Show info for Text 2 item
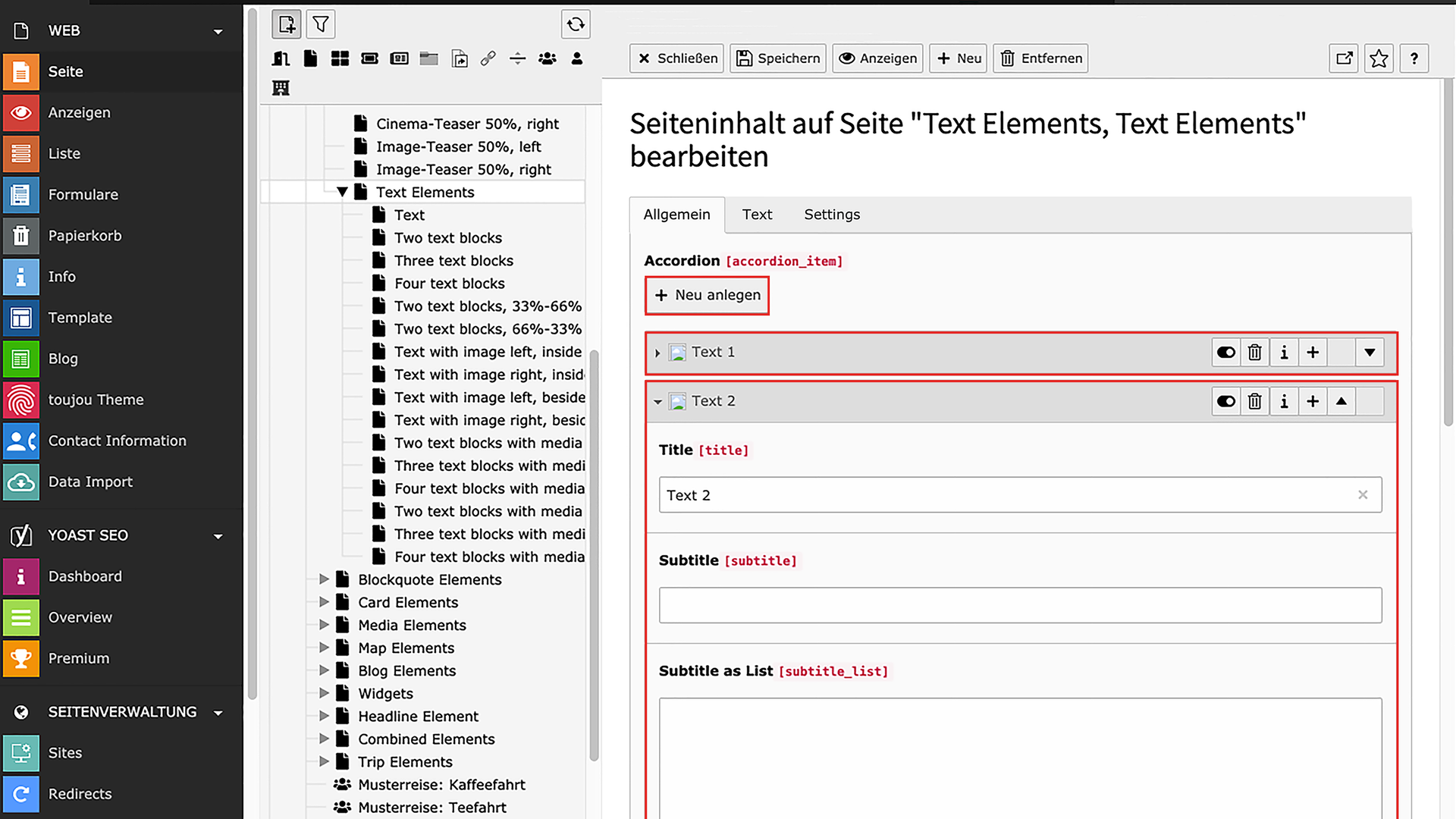The height and width of the screenshot is (819, 1456). (1284, 402)
